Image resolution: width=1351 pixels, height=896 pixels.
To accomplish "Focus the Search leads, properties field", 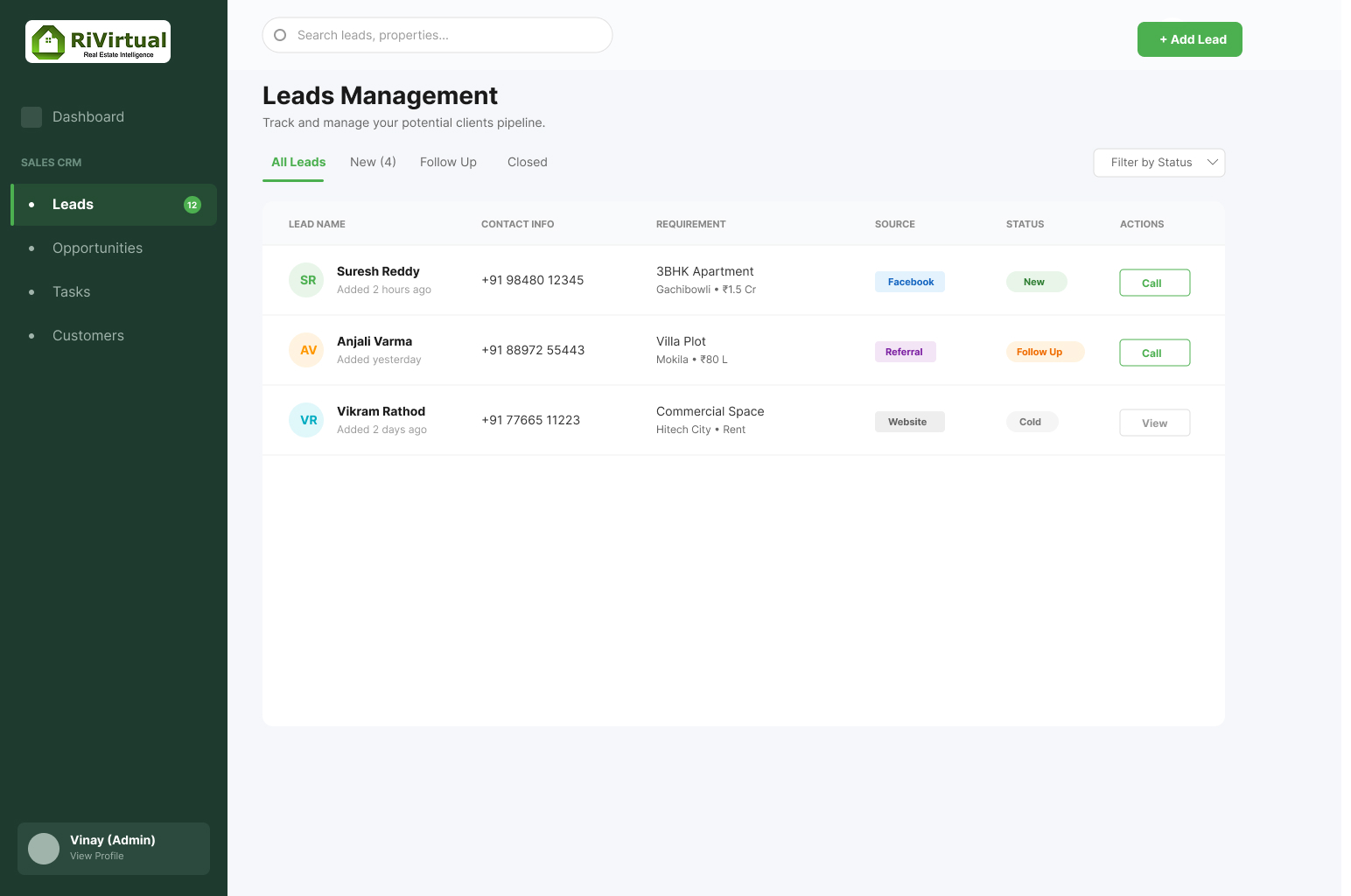I will tap(437, 35).
